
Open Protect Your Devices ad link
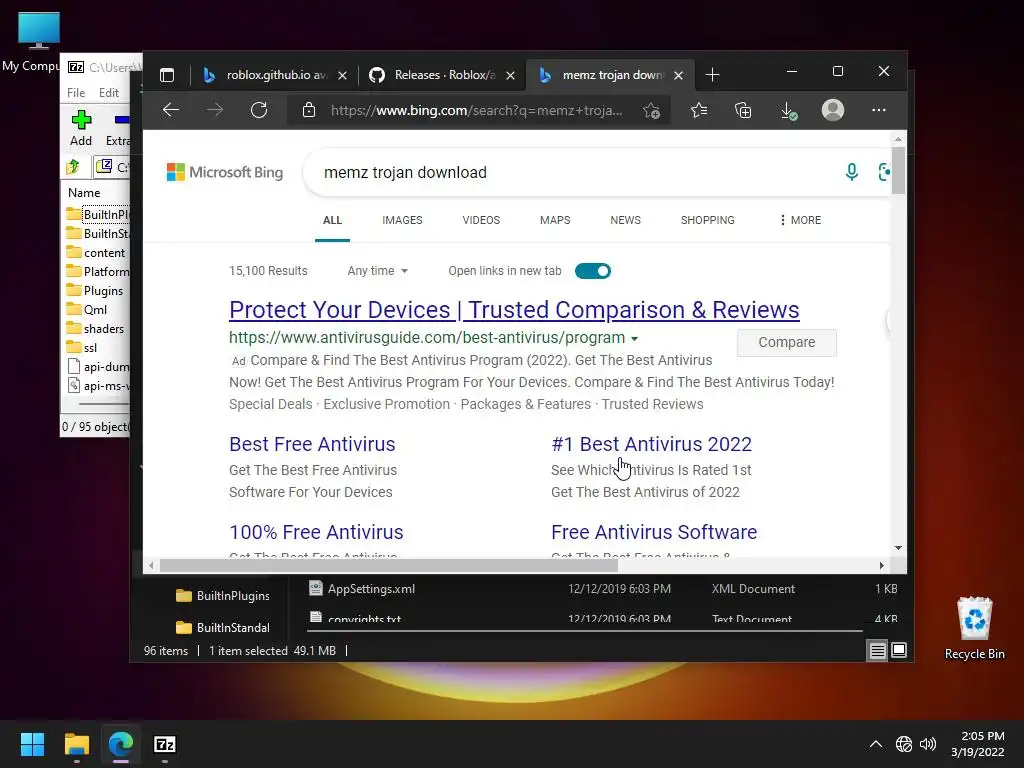click(514, 310)
